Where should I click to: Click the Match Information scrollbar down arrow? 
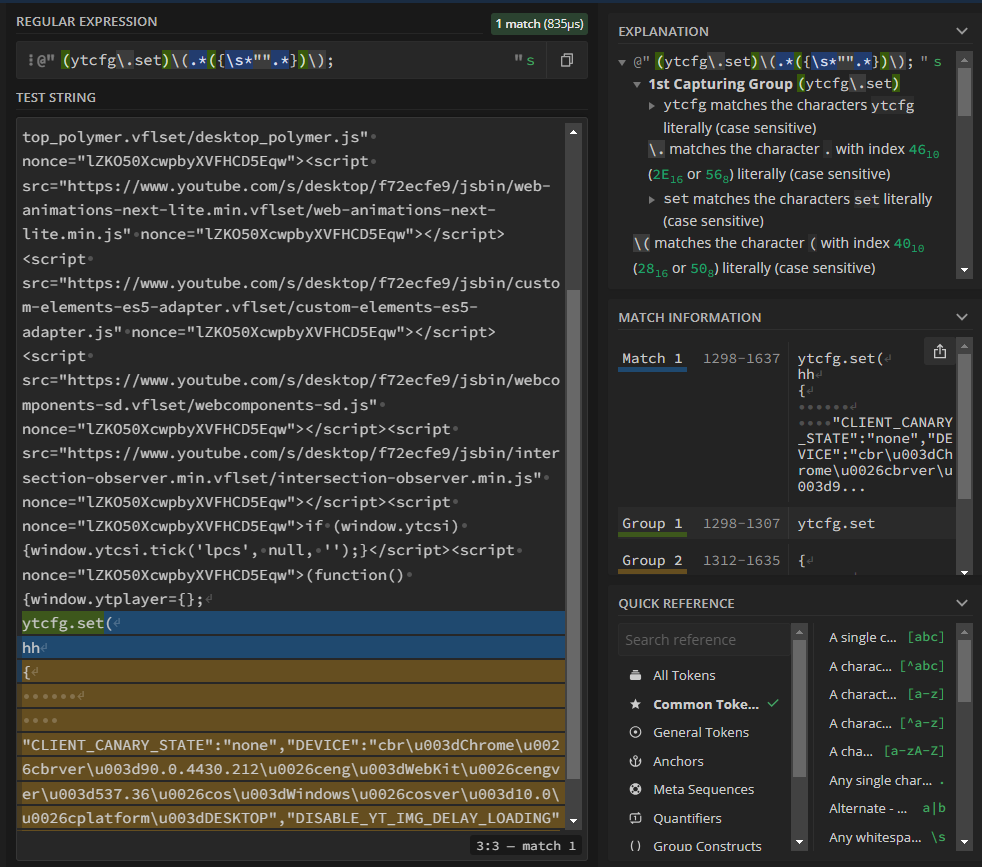pos(964,572)
